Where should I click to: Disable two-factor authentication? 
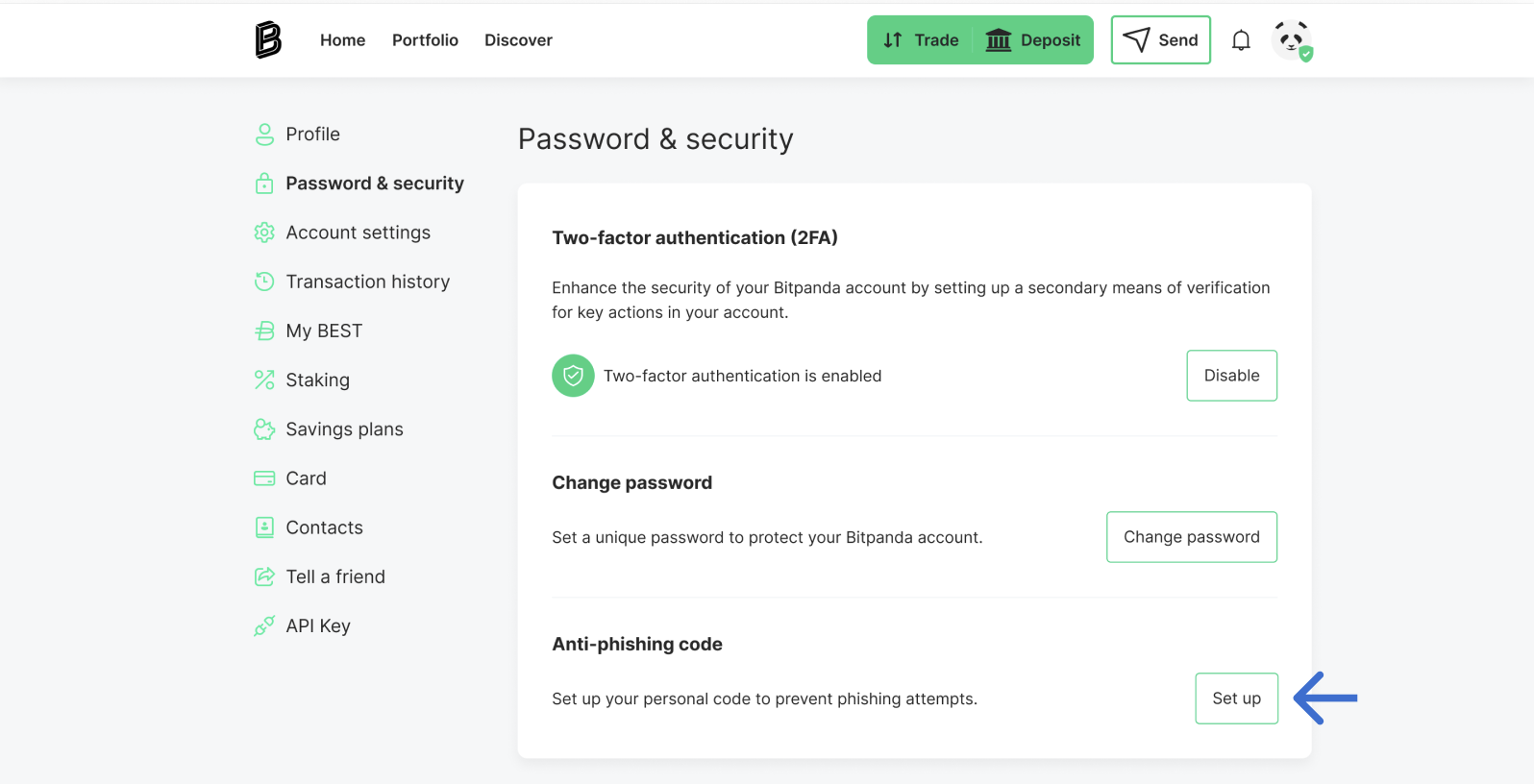(x=1232, y=376)
